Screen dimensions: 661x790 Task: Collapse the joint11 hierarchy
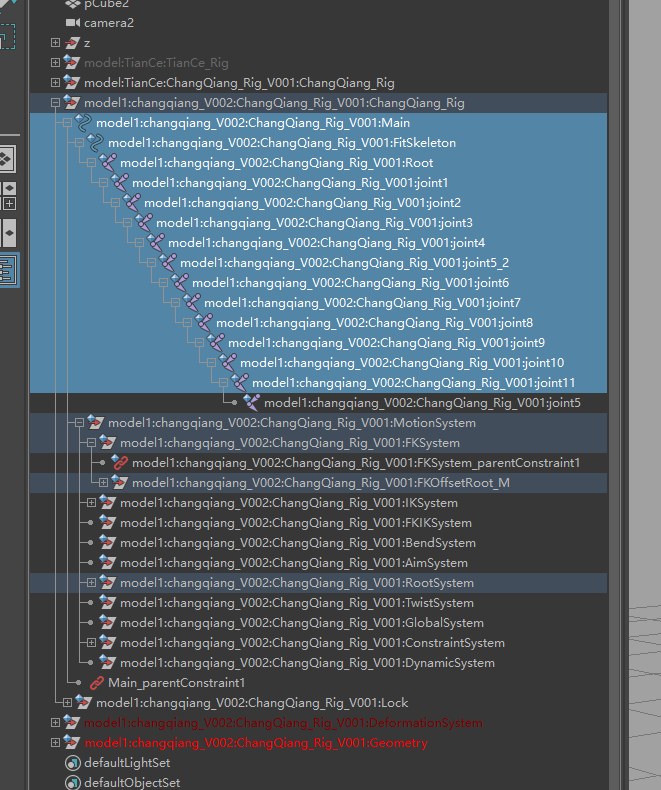[x=223, y=382]
